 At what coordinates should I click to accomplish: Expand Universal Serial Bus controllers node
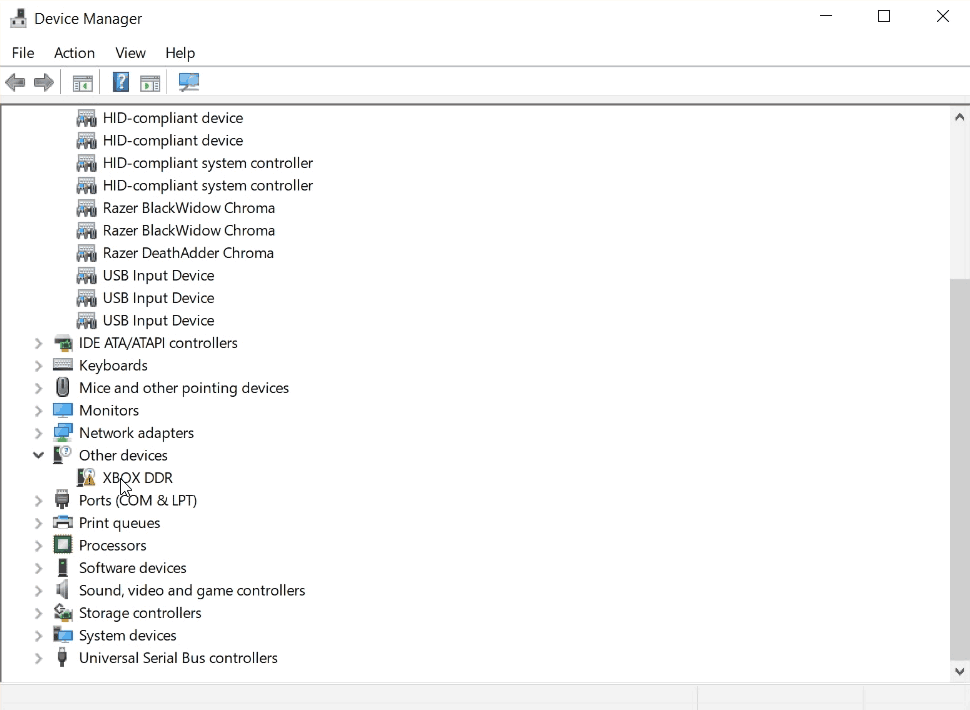[38, 658]
